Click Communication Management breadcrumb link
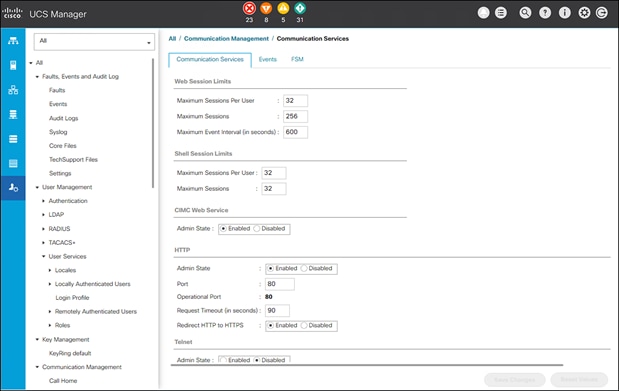 click(x=226, y=39)
